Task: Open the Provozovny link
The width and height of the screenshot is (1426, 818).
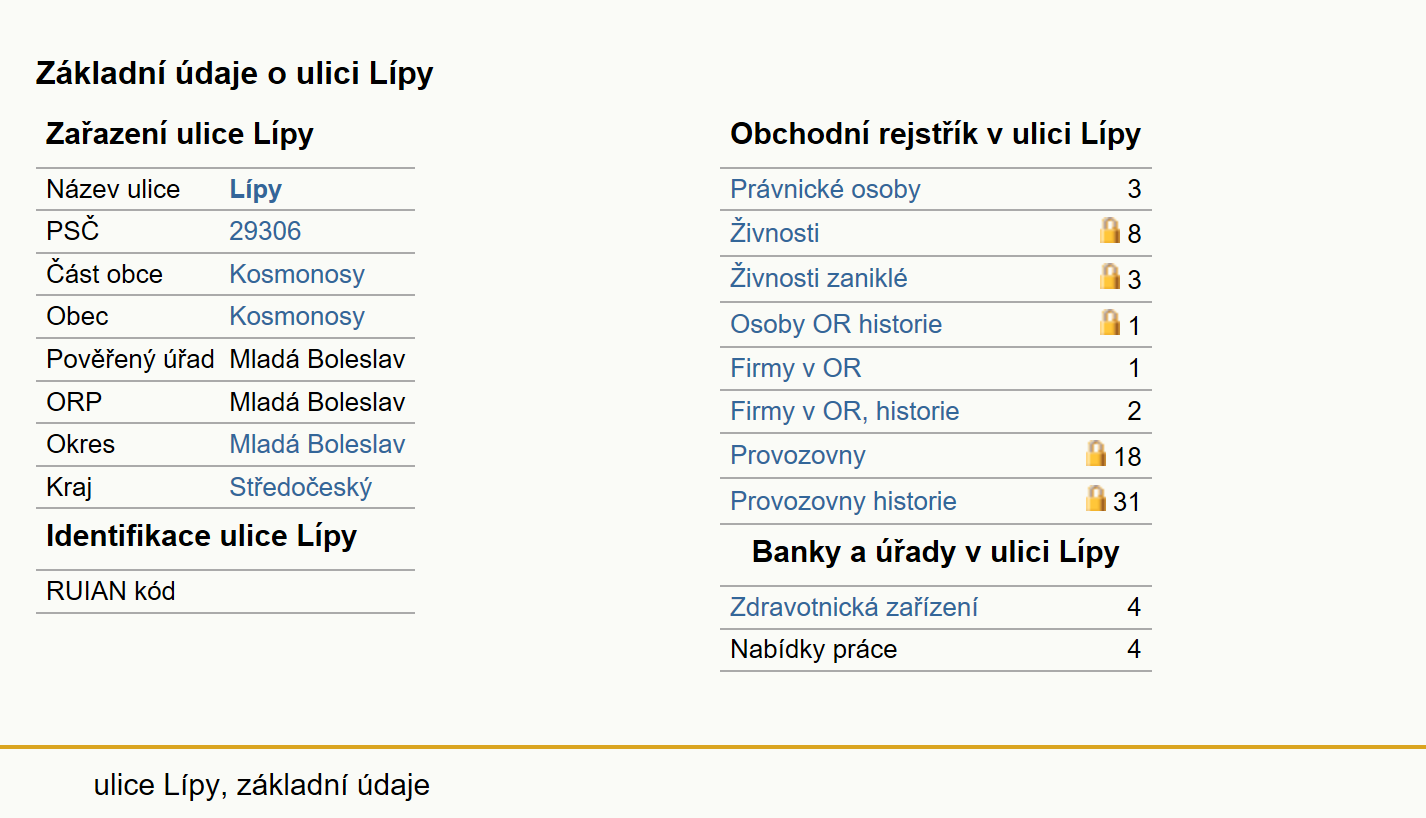Action: tap(798, 455)
